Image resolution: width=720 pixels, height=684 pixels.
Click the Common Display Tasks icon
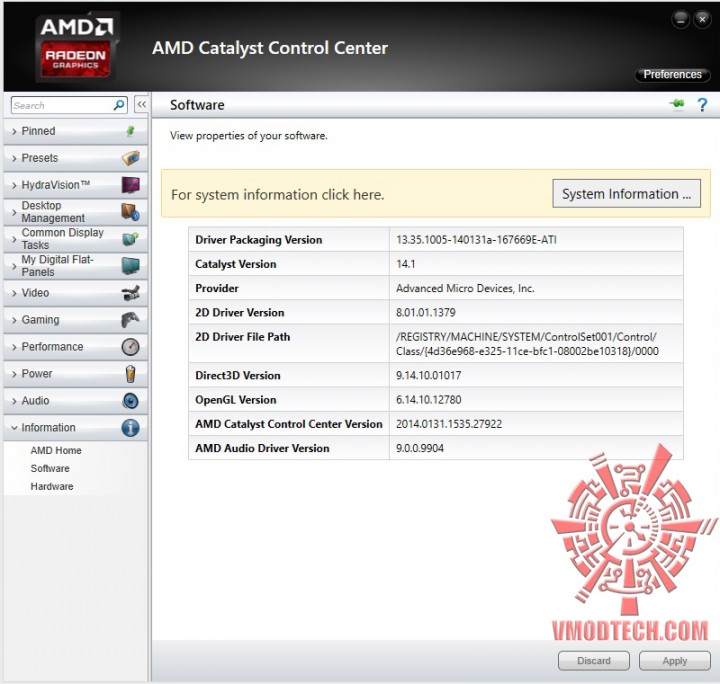131,239
